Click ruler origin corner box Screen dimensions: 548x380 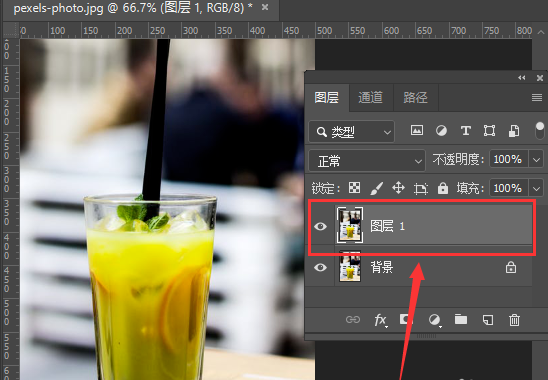pyautogui.click(x=11, y=30)
